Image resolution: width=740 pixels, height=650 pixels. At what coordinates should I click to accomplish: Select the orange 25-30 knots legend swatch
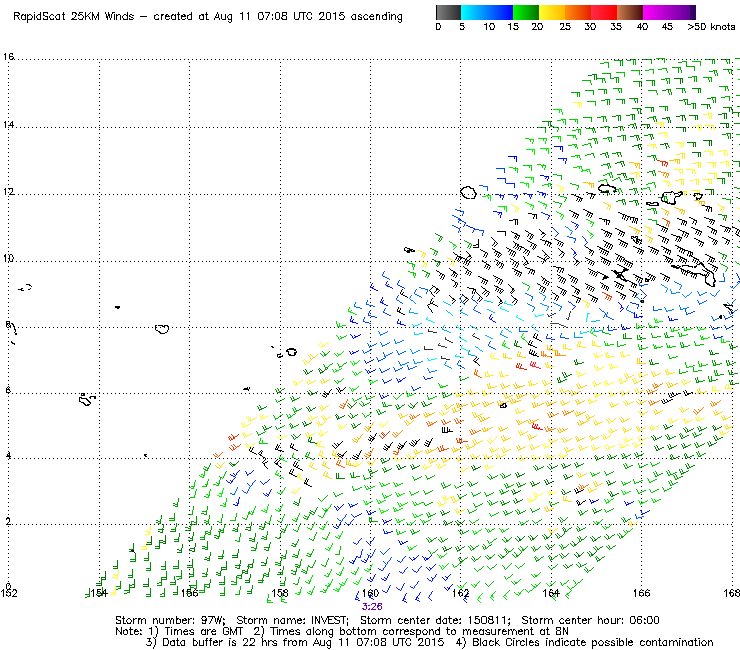pyautogui.click(x=578, y=12)
